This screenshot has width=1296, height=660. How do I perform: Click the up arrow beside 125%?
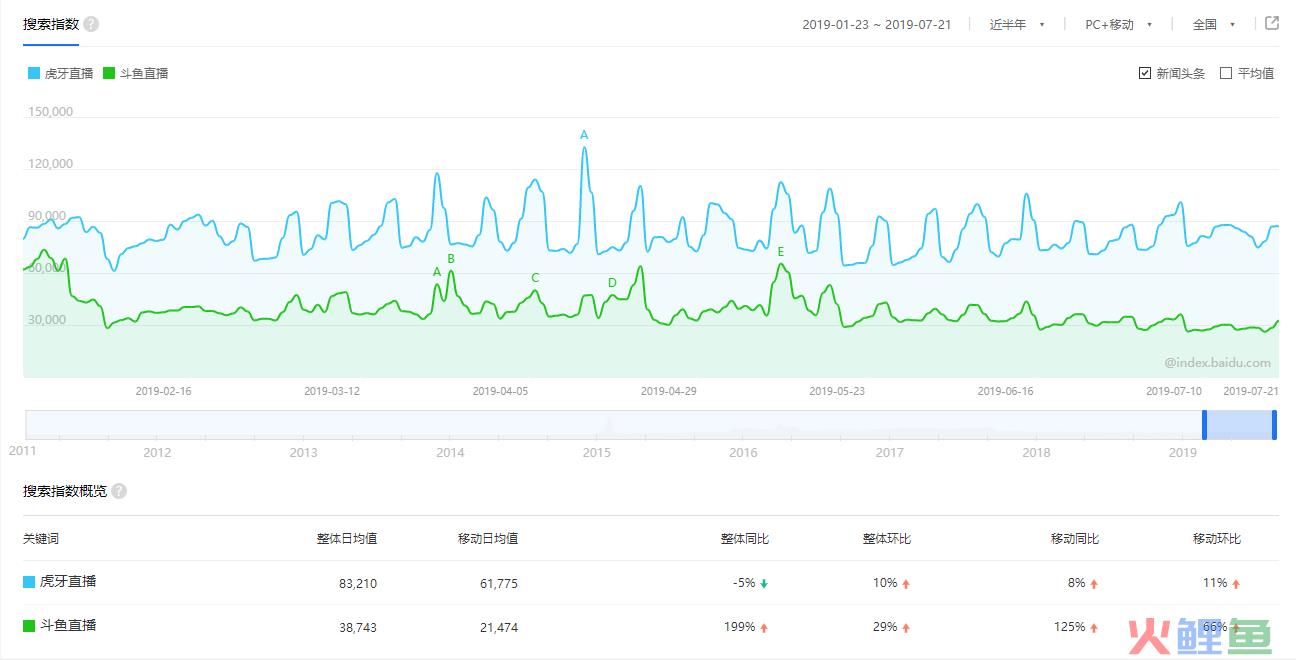pos(1094,628)
